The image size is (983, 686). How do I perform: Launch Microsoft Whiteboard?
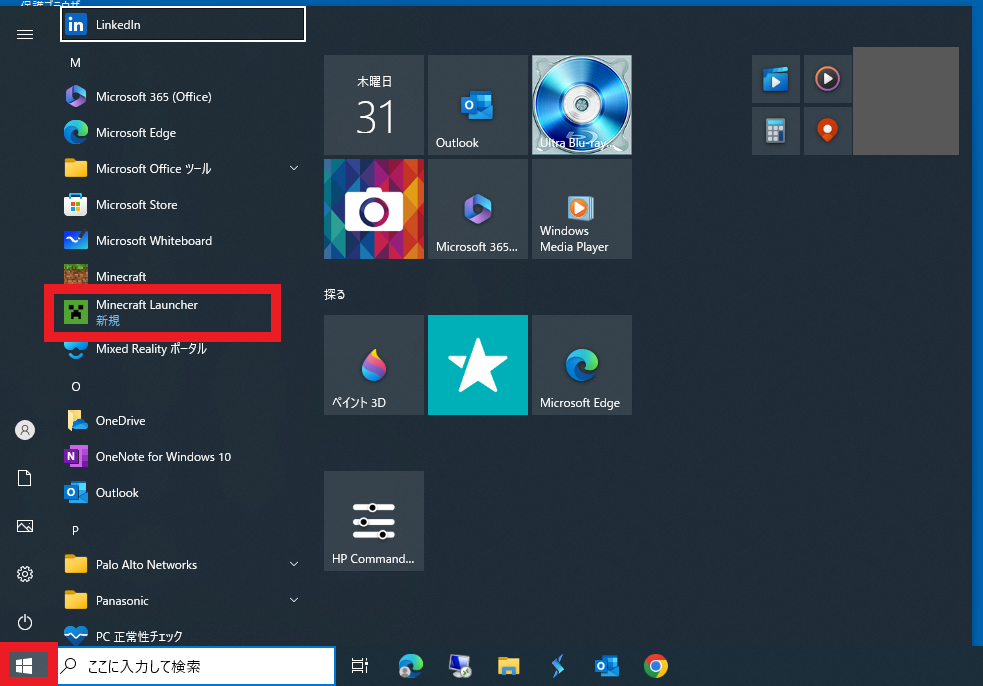(182, 241)
